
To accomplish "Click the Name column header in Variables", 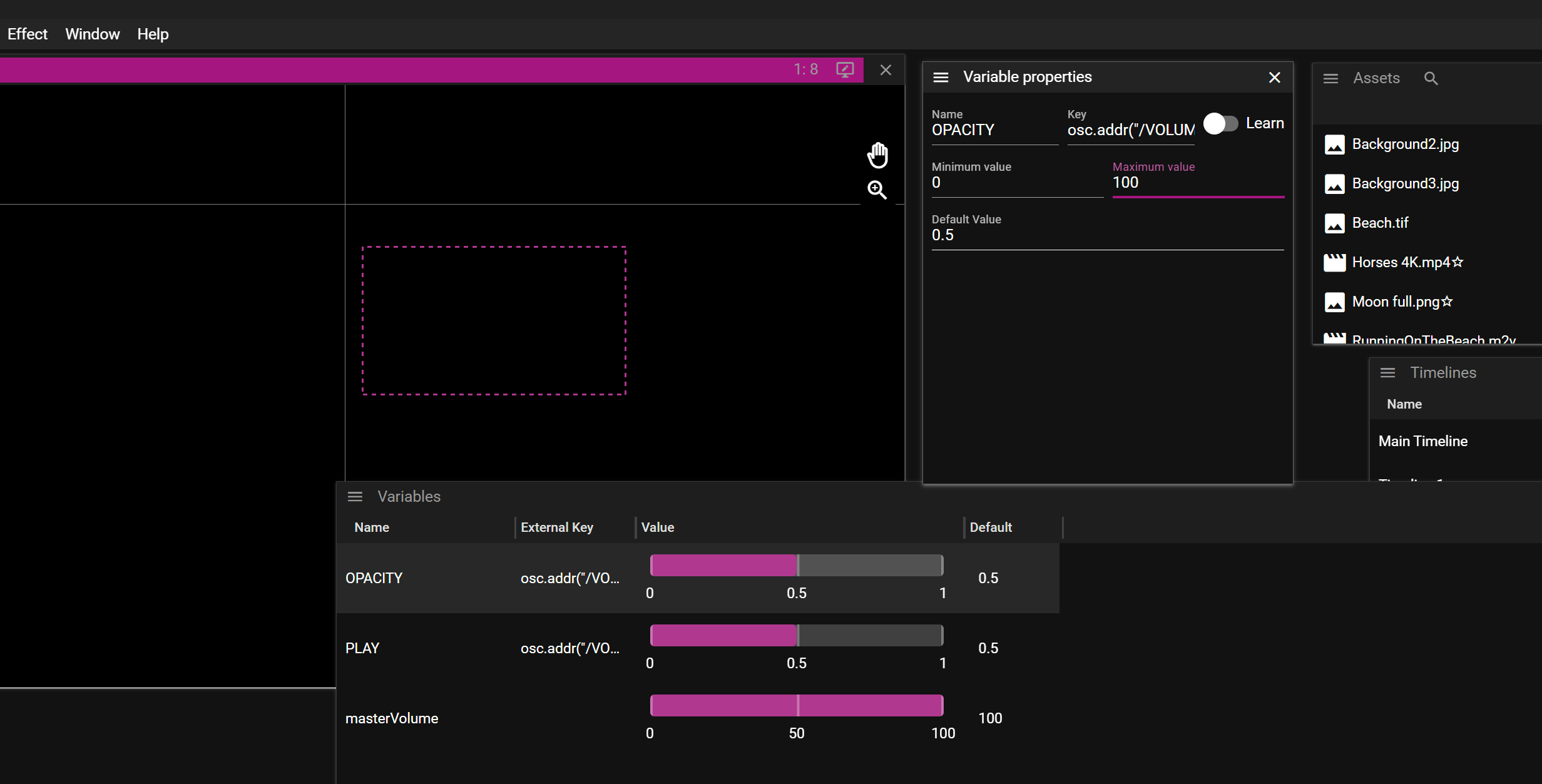I will [x=372, y=527].
